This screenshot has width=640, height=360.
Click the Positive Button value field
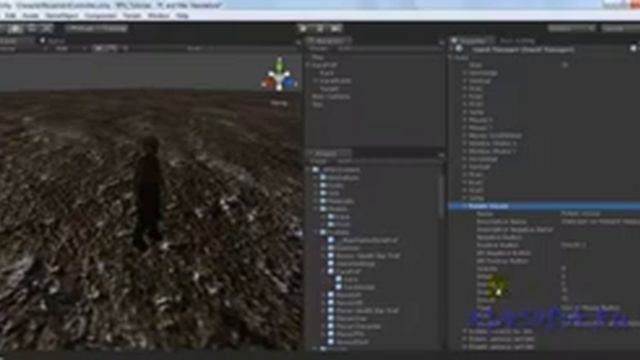[x=600, y=245]
